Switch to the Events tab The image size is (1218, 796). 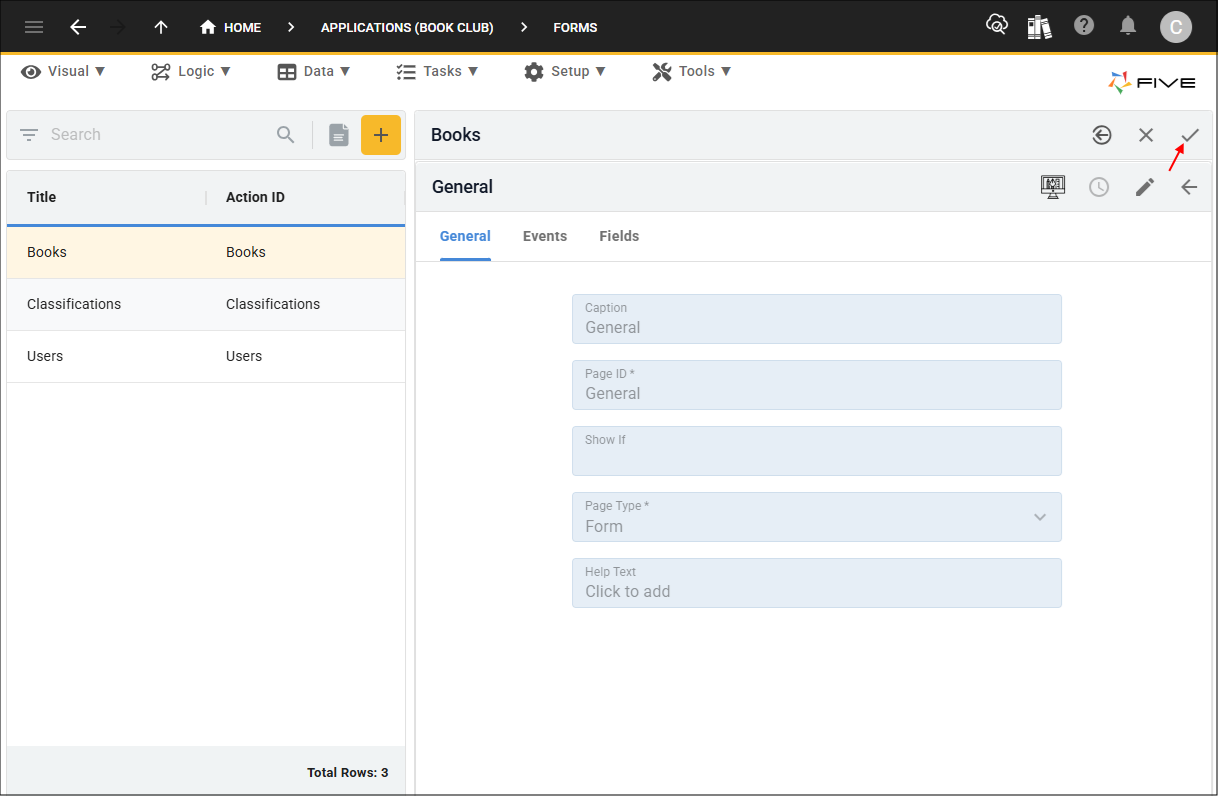click(545, 237)
